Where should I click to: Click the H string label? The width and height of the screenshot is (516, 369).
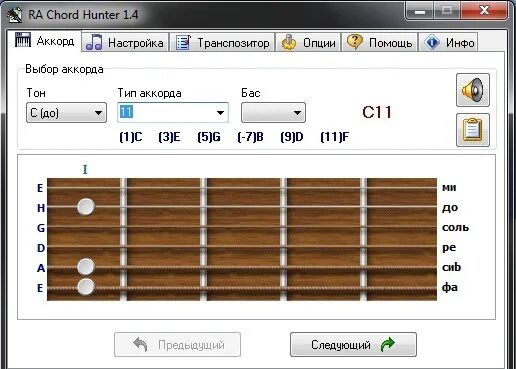pyautogui.click(x=41, y=208)
